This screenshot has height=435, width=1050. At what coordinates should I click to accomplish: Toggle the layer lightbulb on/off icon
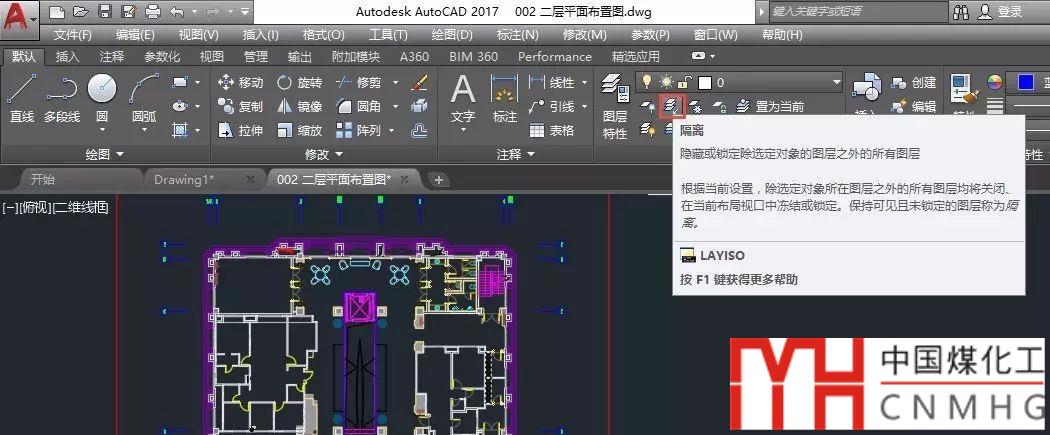point(648,82)
